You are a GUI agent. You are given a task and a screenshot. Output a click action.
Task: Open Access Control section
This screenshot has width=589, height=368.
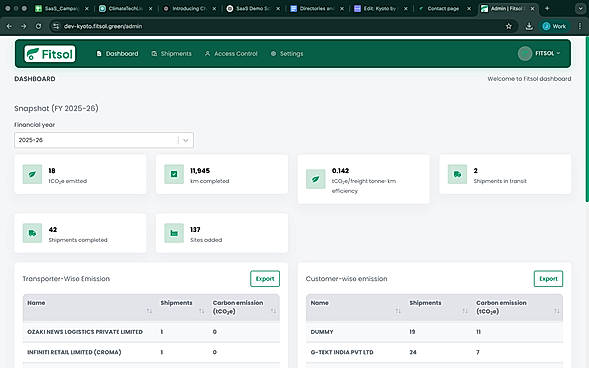[231, 54]
